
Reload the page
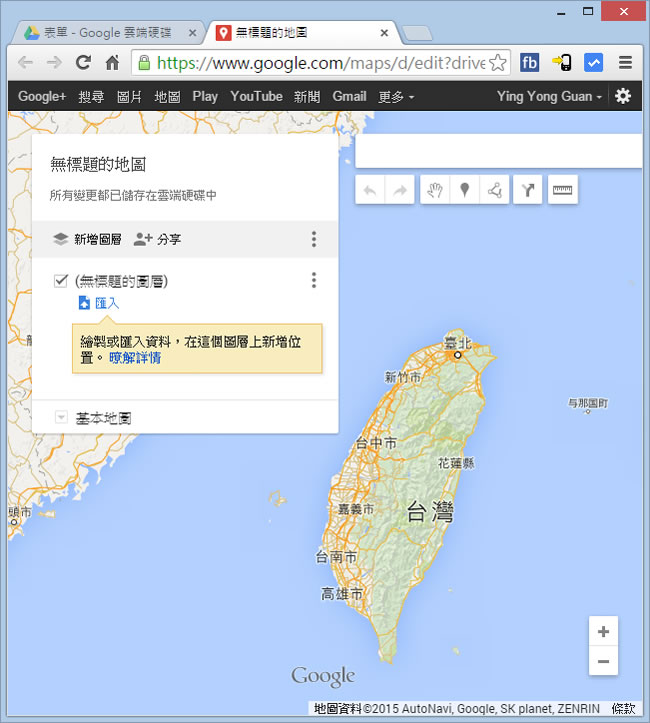[83, 62]
